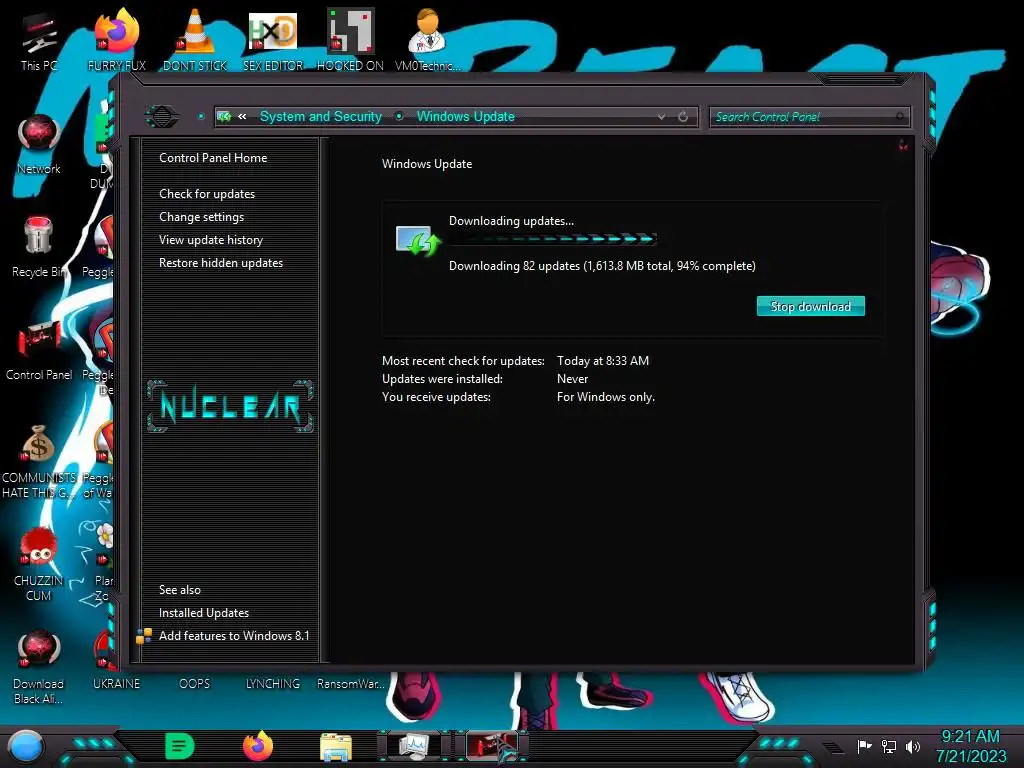The height and width of the screenshot is (768, 1024).
Task: Open the COMMUNISTS HATE THIS money bag icon
Action: point(39,461)
